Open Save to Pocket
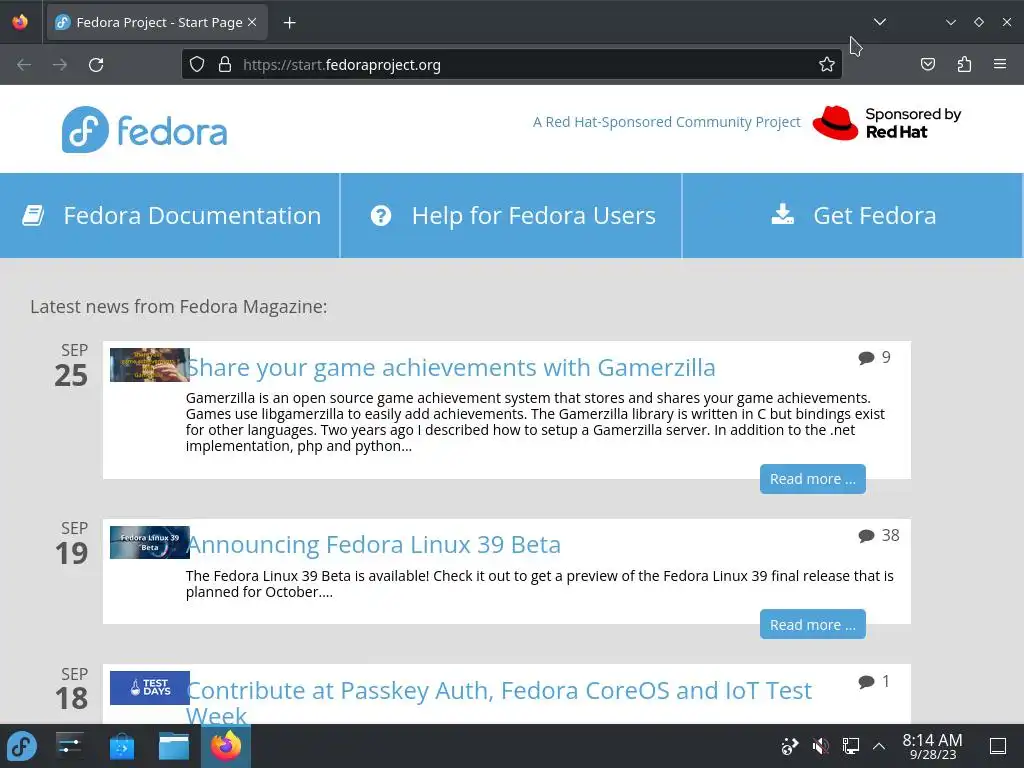Screen dimensions: 1024x768 [x=927, y=64]
